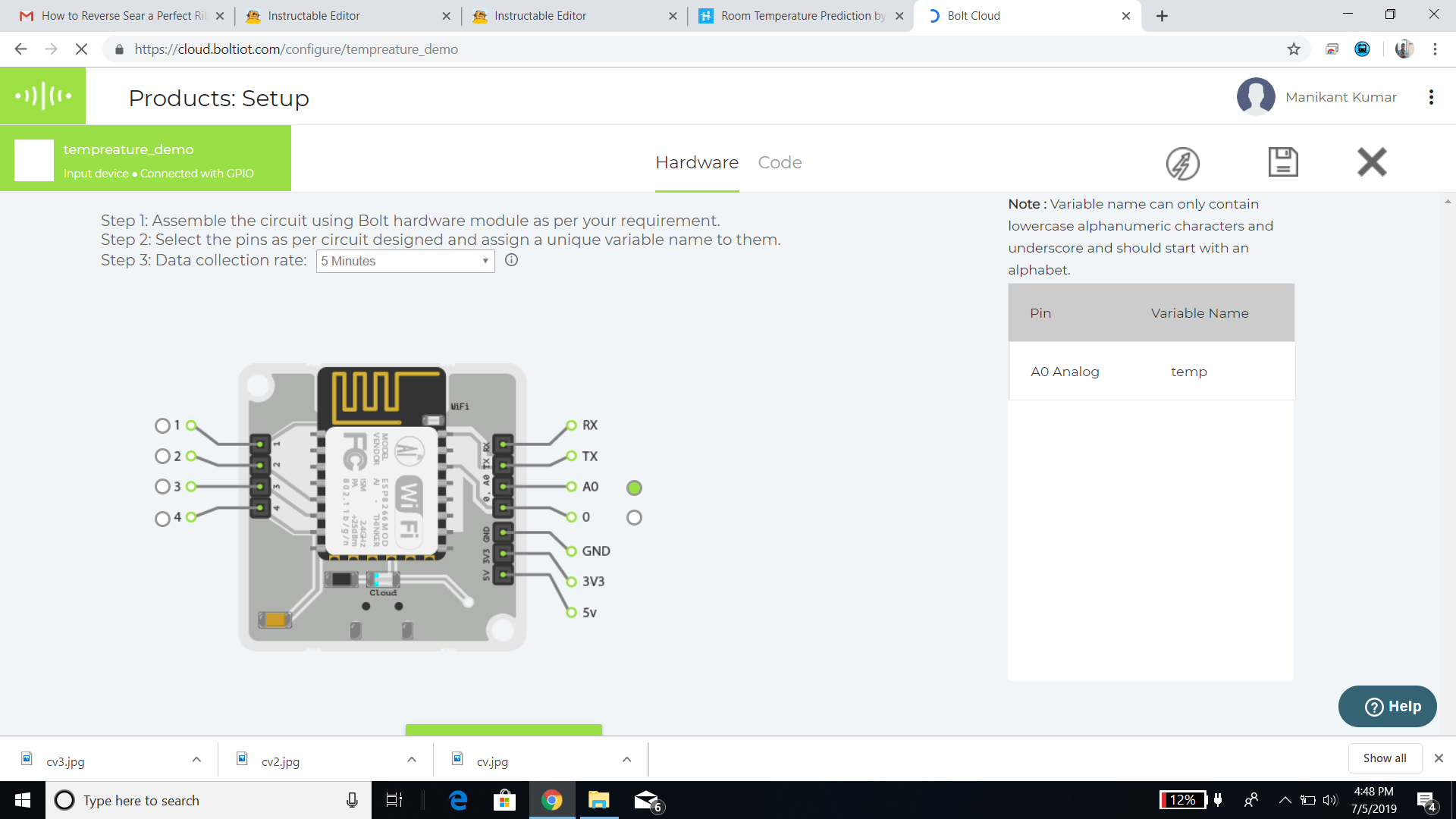Save the configuration with floppy disk icon
This screenshot has width=1456, height=819.
tap(1283, 162)
